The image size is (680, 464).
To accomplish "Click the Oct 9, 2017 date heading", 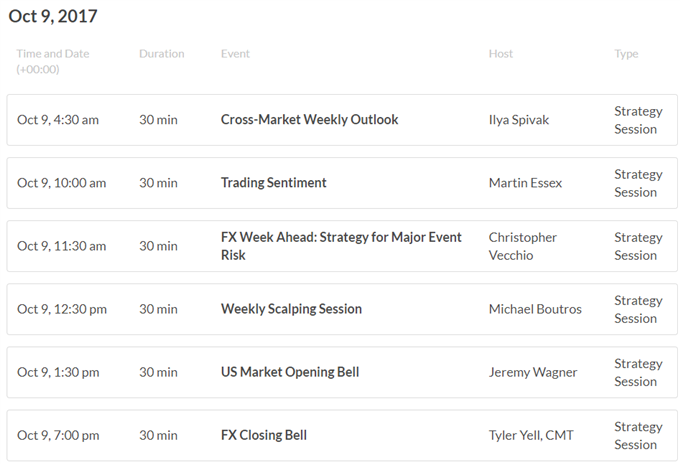I will (53, 16).
